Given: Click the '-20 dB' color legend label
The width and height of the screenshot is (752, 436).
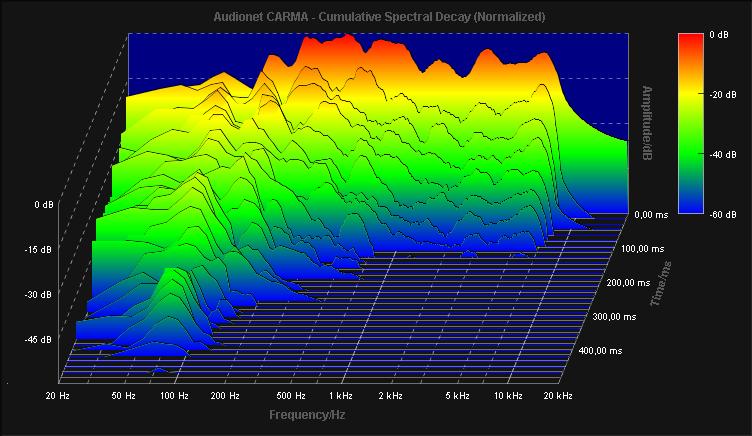Looking at the screenshot, I should (723, 95).
